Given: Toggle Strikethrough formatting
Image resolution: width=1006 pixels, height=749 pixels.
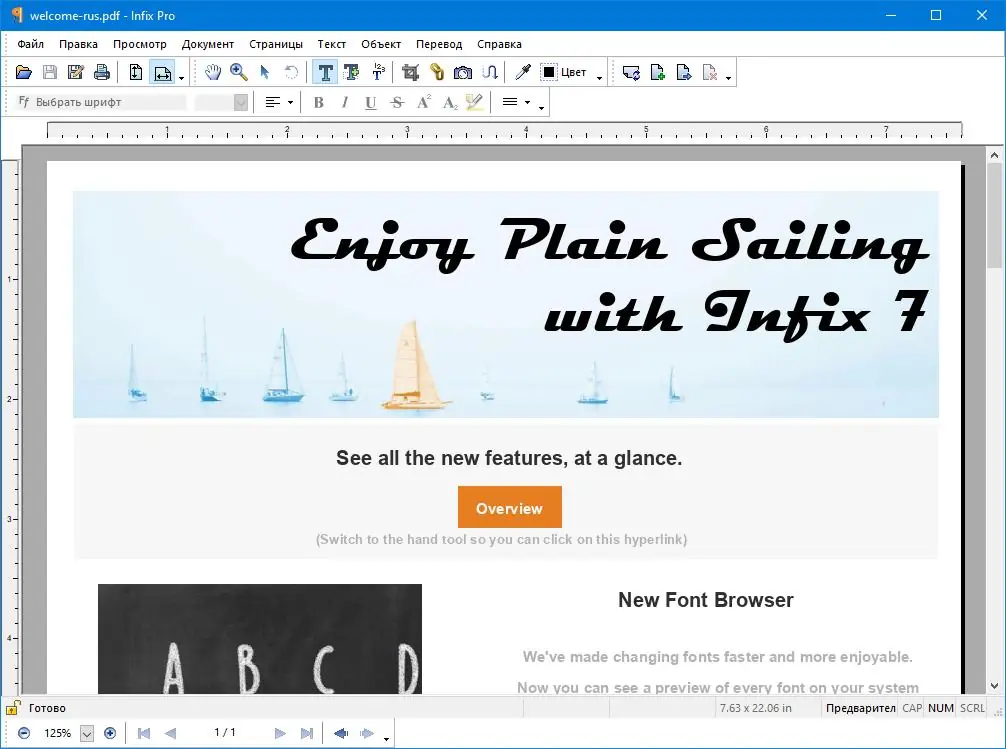Looking at the screenshot, I should point(397,102).
